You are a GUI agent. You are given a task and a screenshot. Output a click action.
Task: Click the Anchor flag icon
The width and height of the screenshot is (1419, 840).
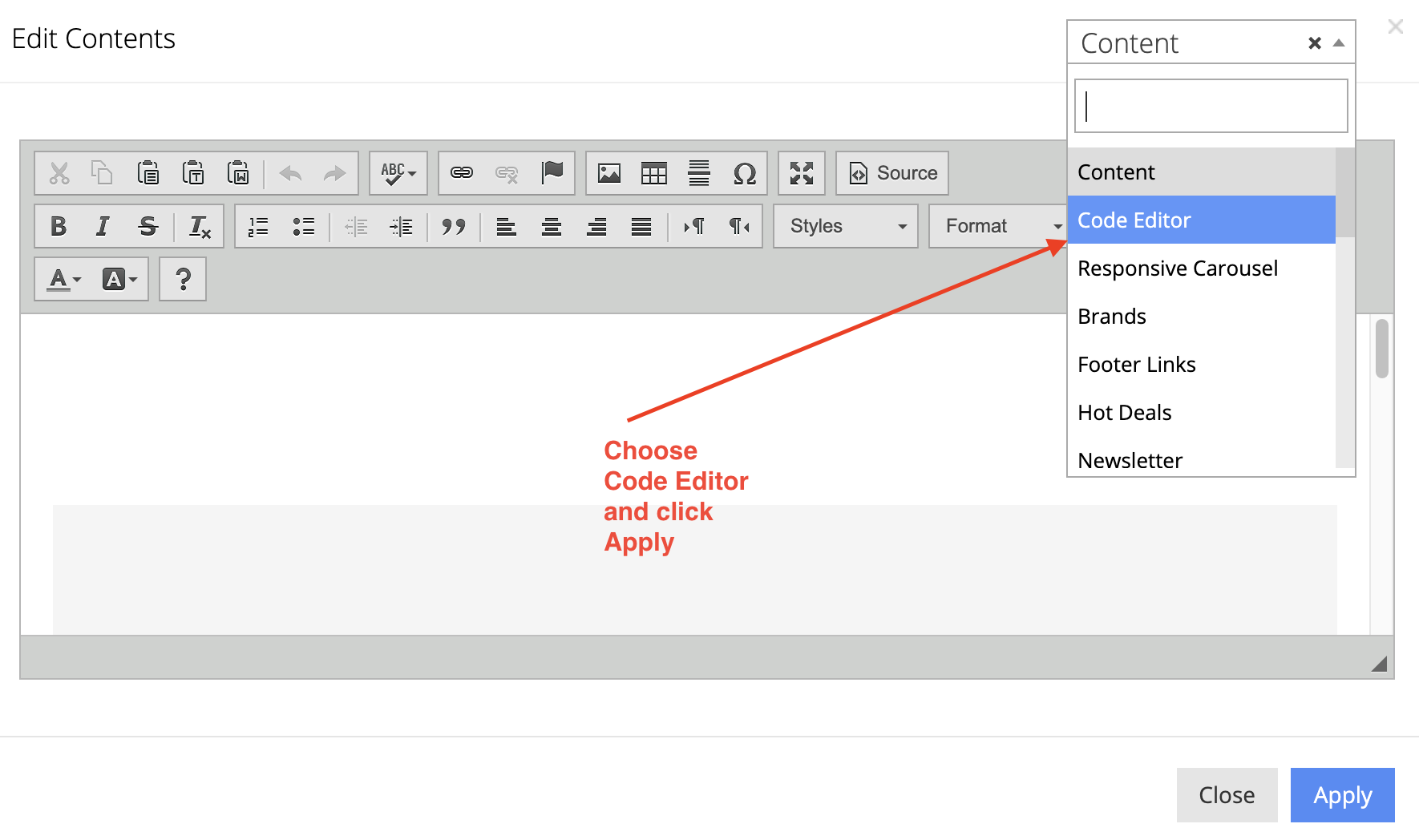552,172
